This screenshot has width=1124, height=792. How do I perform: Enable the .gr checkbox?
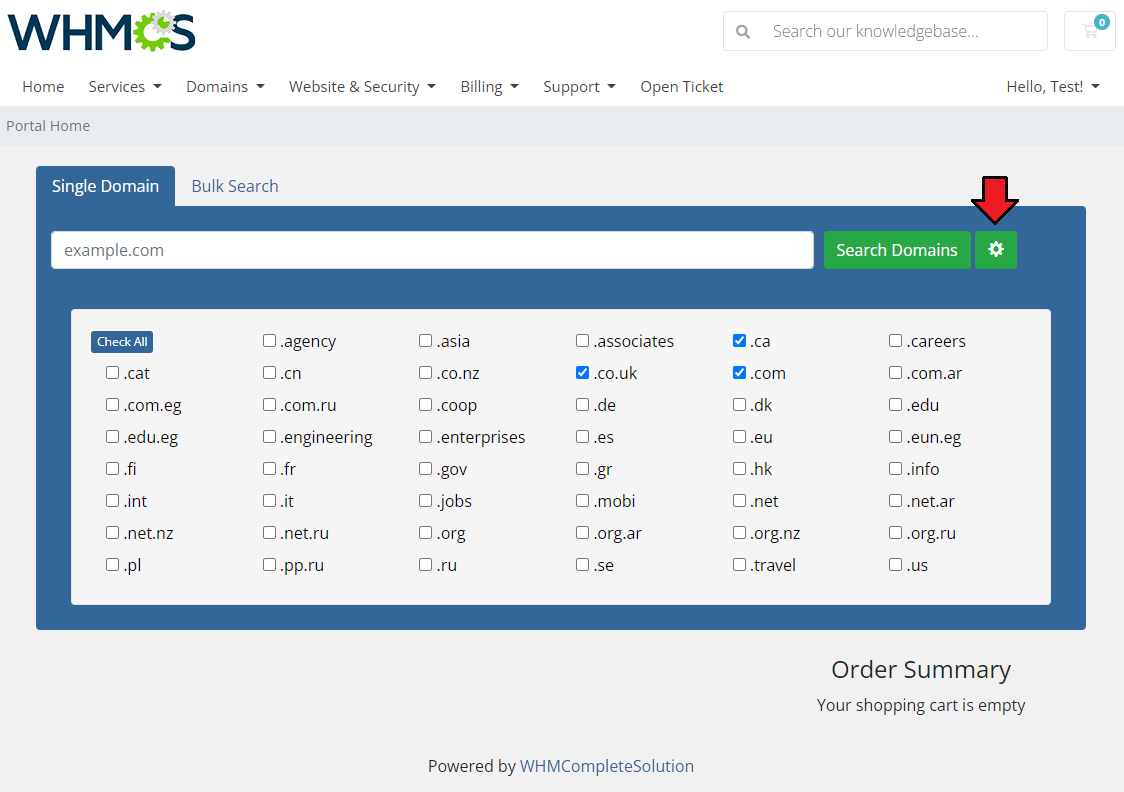pyautogui.click(x=582, y=469)
